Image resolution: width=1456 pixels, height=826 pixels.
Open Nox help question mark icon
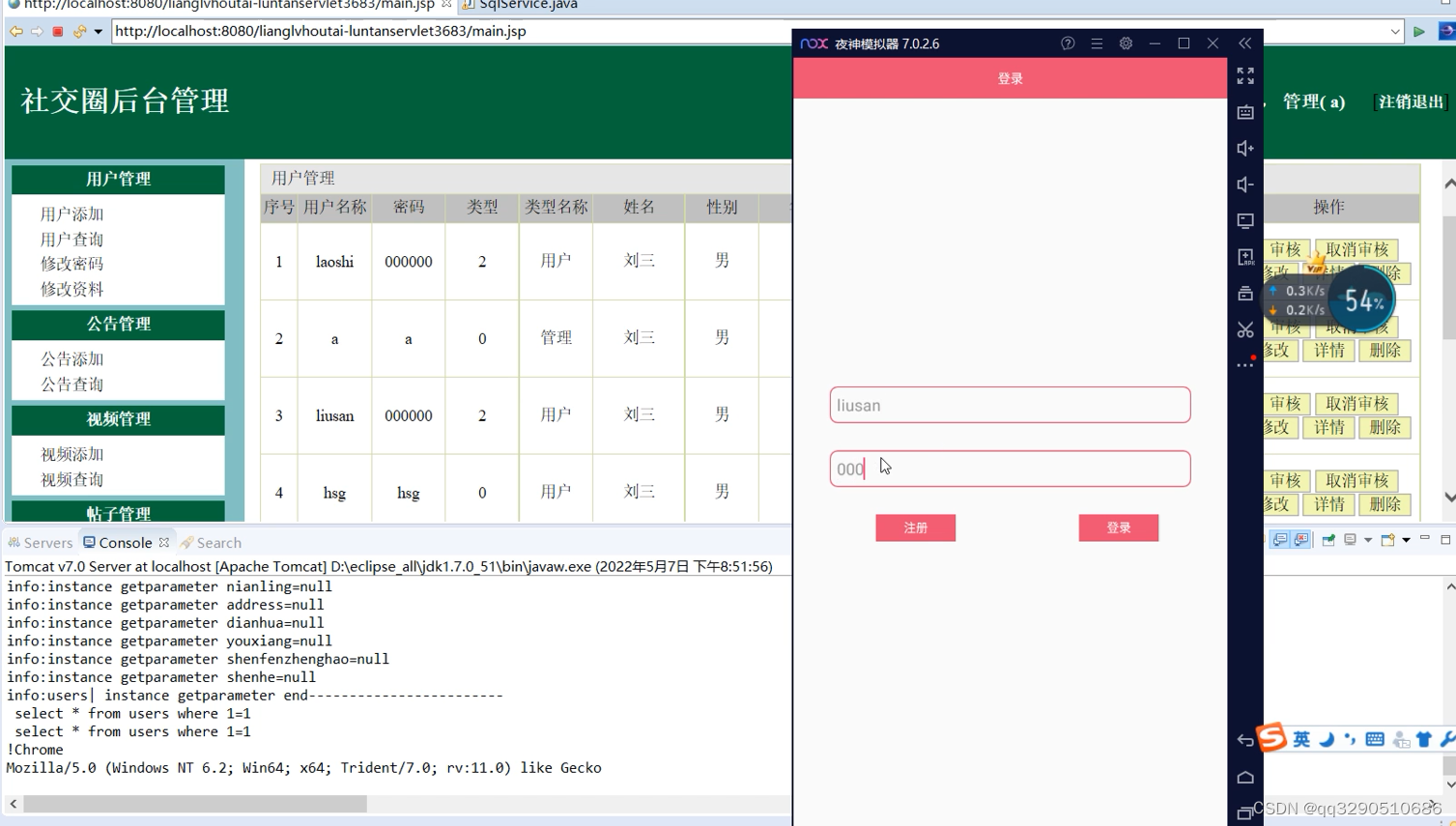tap(1068, 43)
